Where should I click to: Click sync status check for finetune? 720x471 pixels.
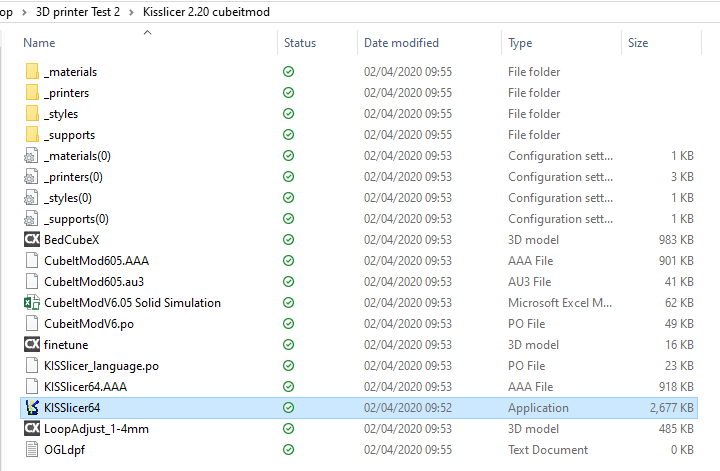coord(288,345)
